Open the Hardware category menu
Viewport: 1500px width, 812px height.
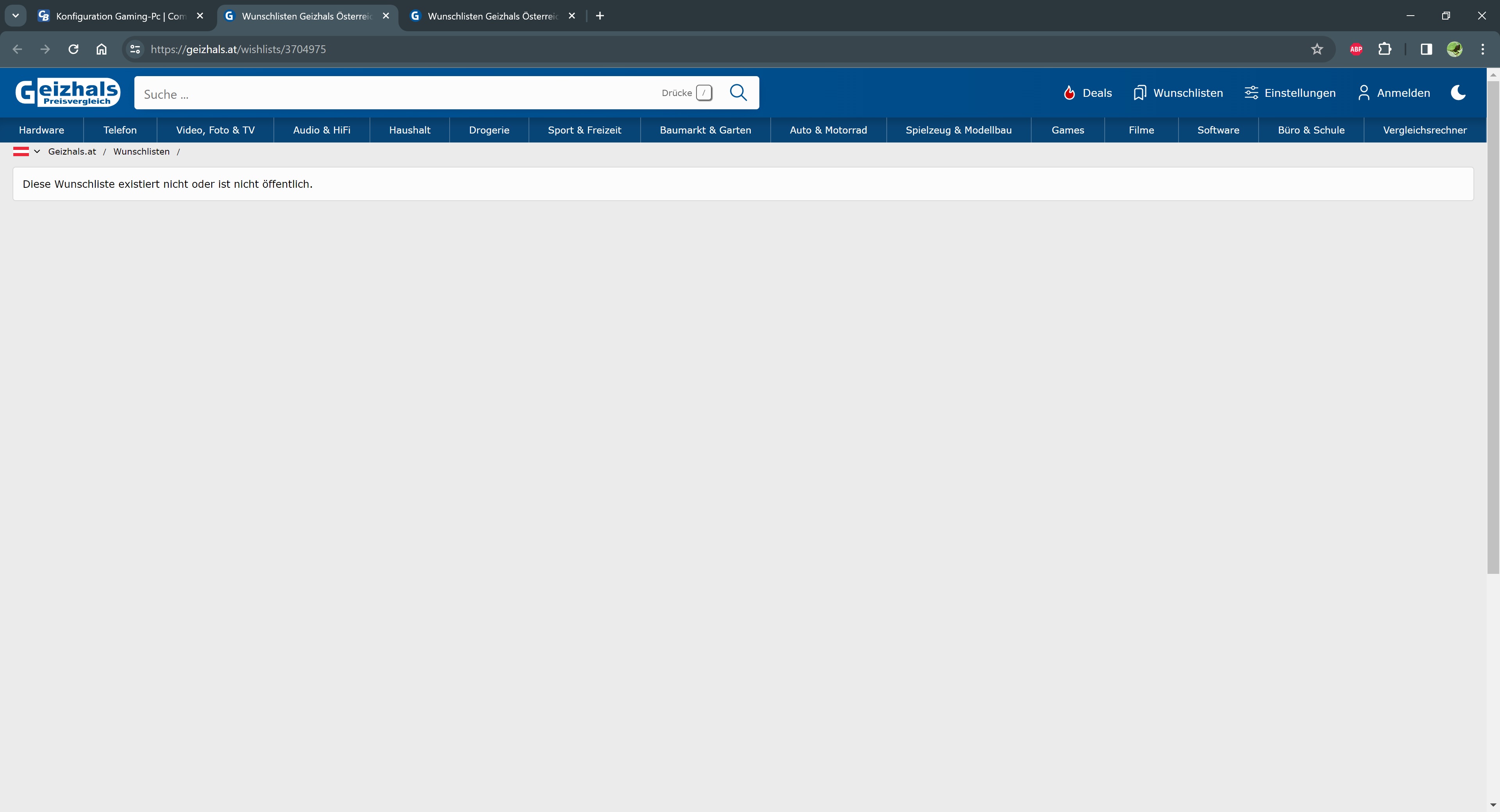point(41,130)
